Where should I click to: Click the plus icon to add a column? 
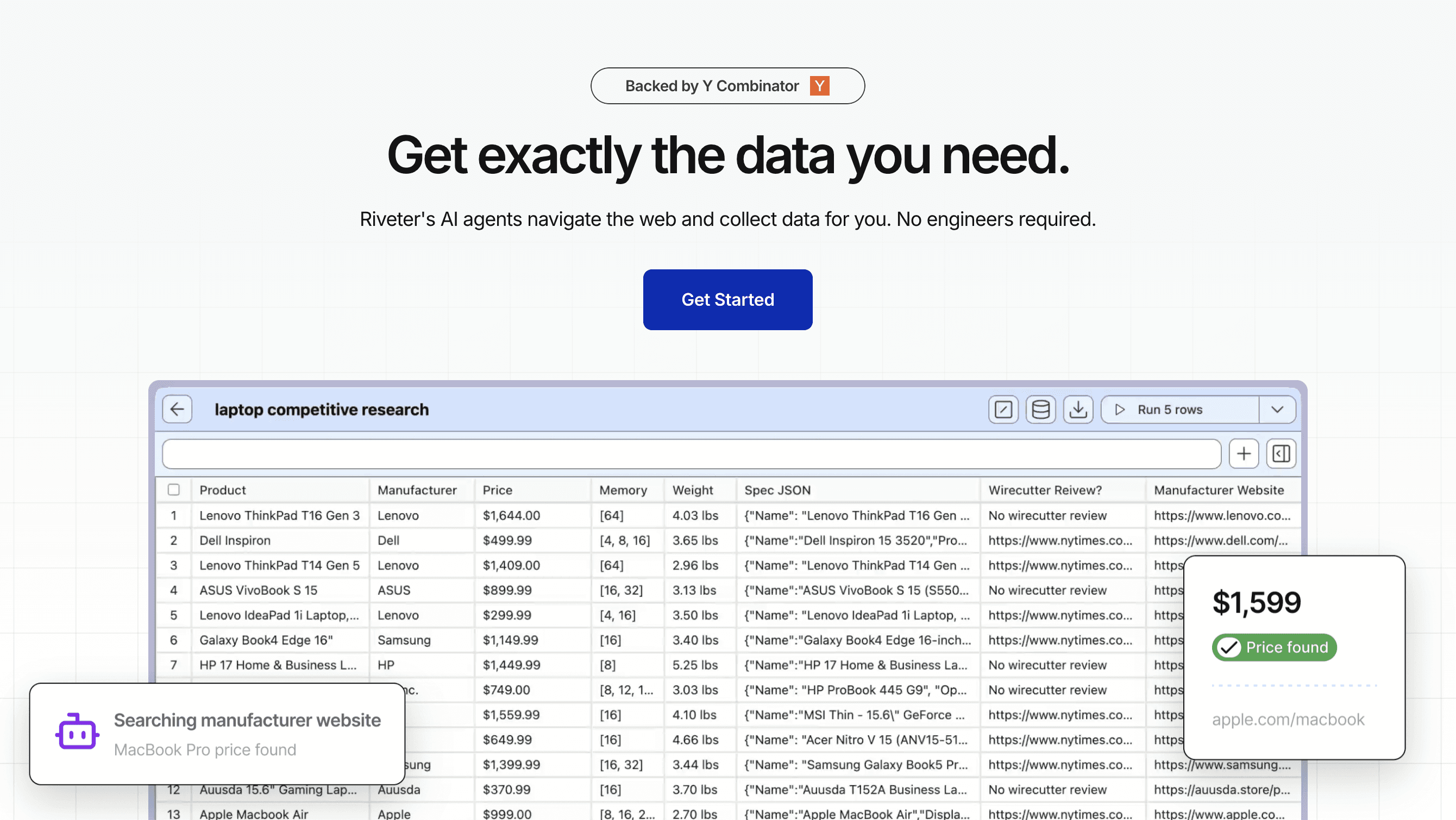(1244, 454)
